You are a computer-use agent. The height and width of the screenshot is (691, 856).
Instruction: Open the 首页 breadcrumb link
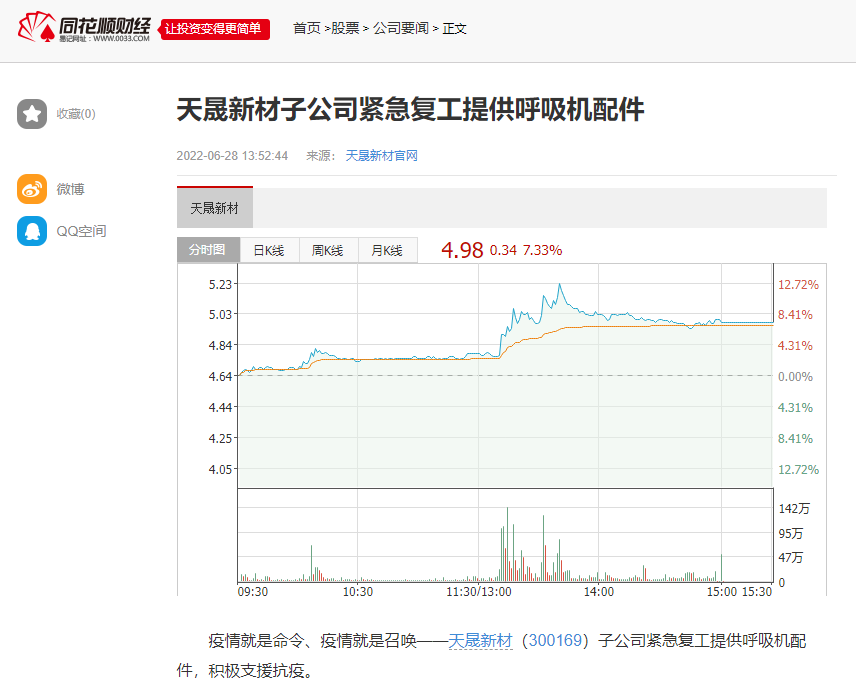(x=306, y=28)
